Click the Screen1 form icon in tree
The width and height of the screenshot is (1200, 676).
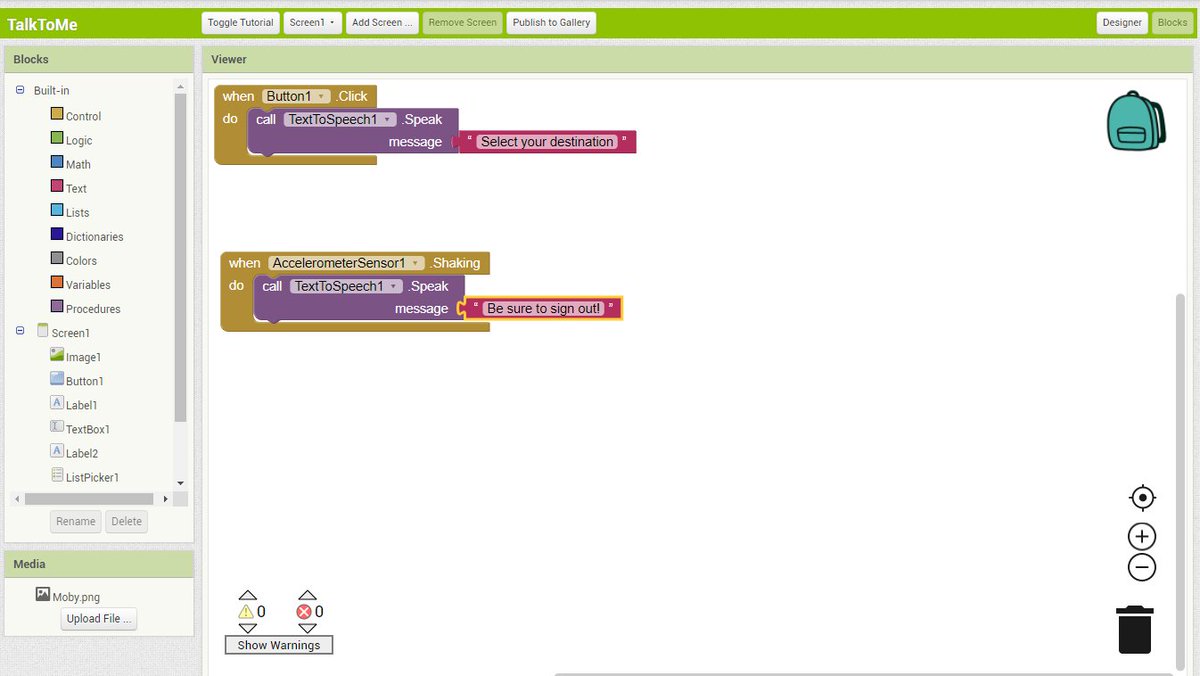(43, 331)
